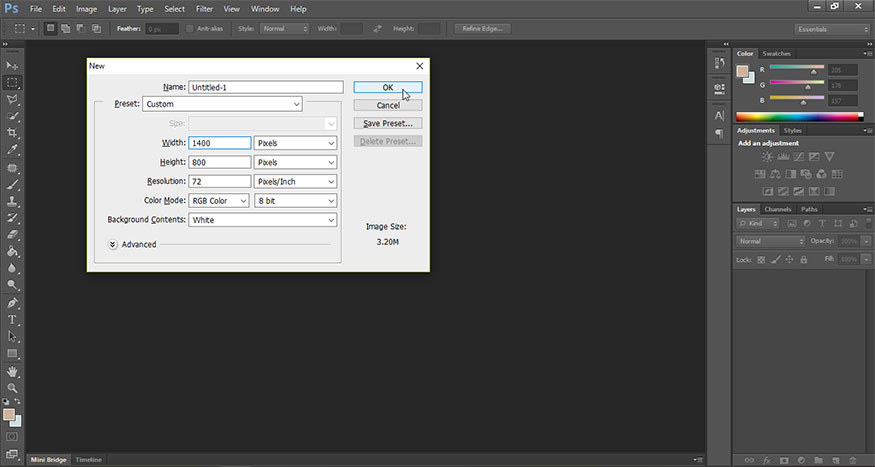875x467 pixels.
Task: Add a Brightness/Contrast adjustment
Action: [767, 157]
